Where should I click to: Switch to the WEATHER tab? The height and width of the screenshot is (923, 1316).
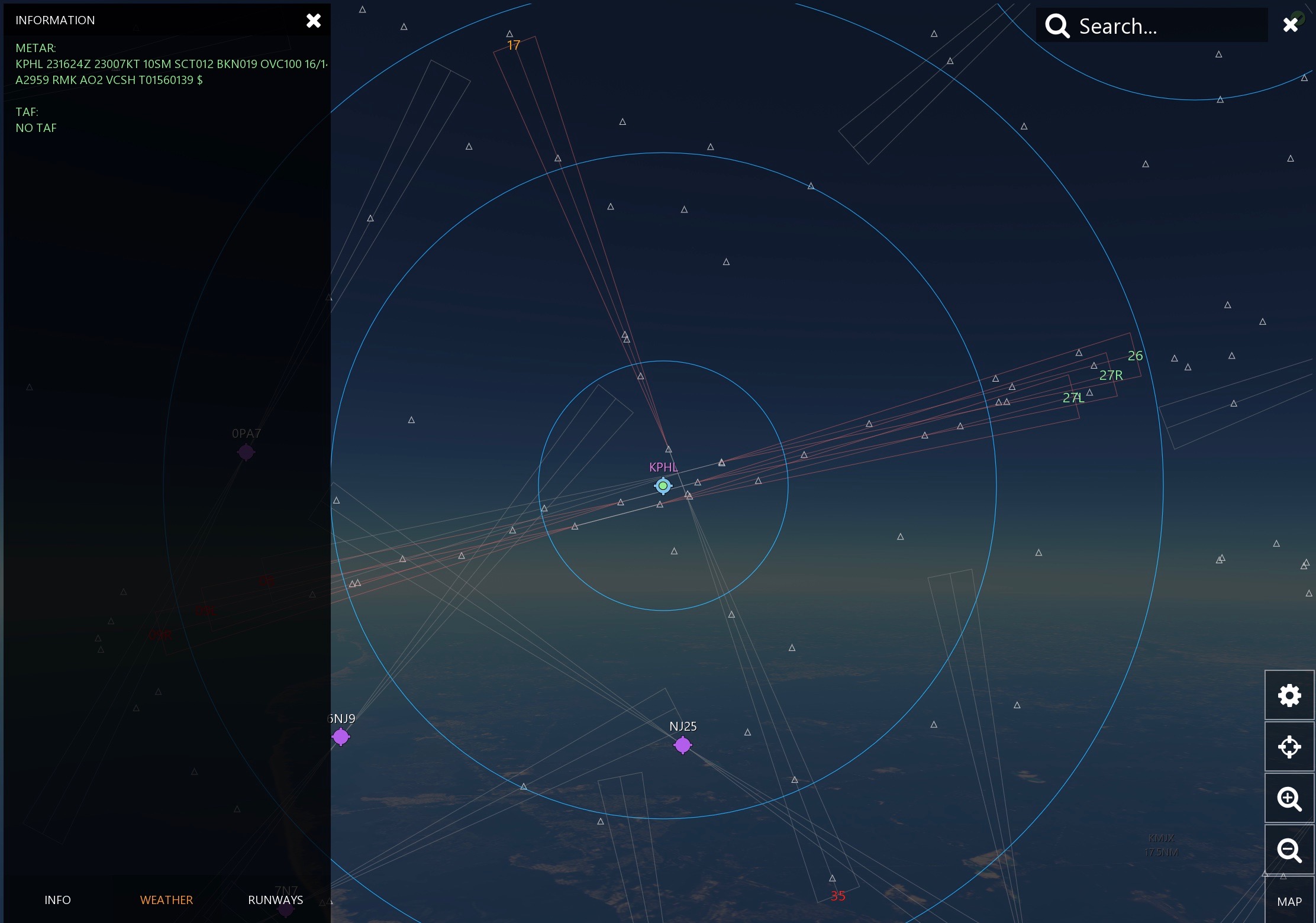point(166,900)
